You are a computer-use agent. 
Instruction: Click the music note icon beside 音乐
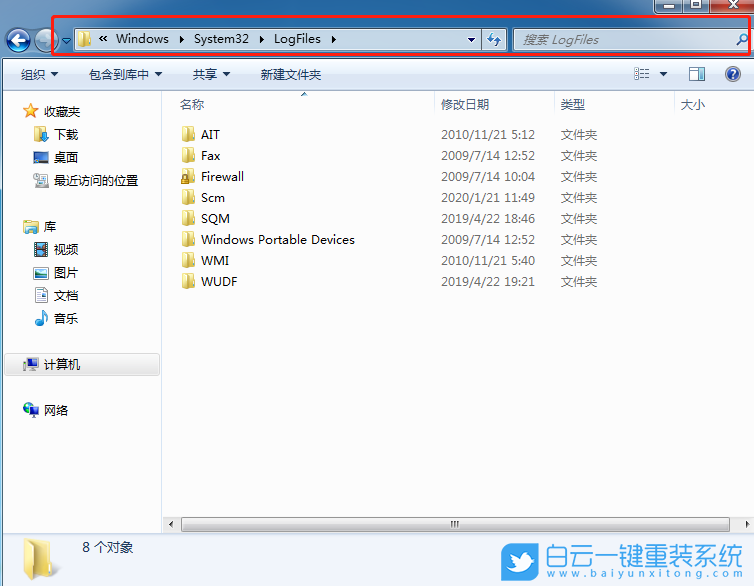[41, 318]
